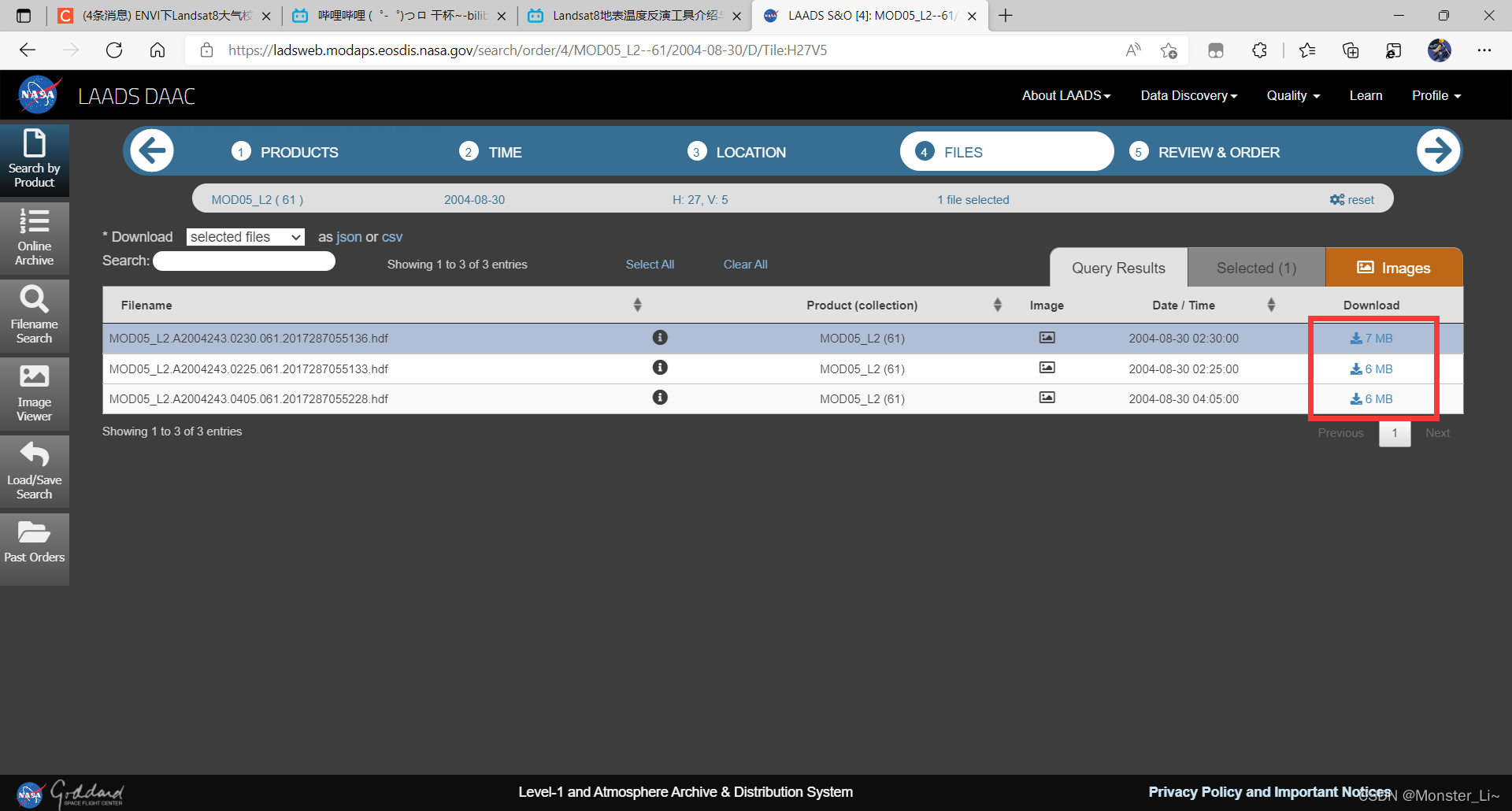Switch to Selected (1) tab
This screenshot has width=1512, height=811.
[1256, 268]
